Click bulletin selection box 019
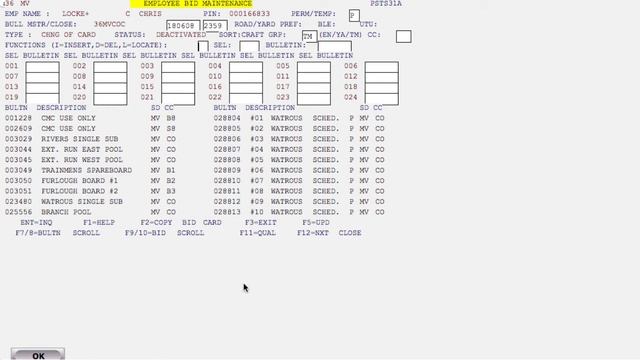The height and width of the screenshot is (360, 640). [x=42, y=98]
